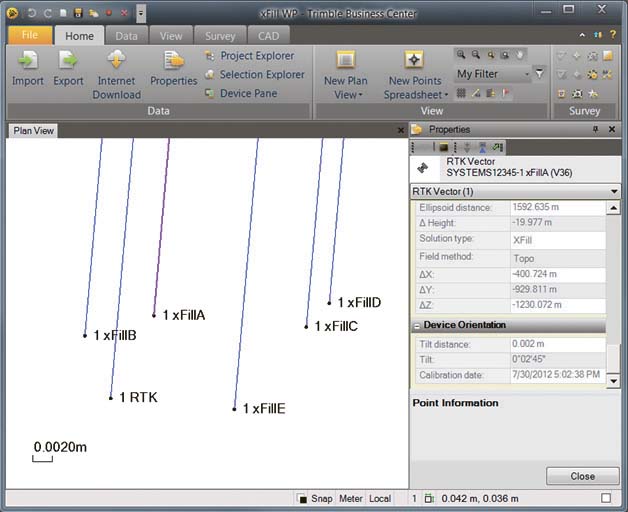Click the blue arrow Properties toolbar icon
Screen dimensions: 628x512
click(x=482, y=147)
